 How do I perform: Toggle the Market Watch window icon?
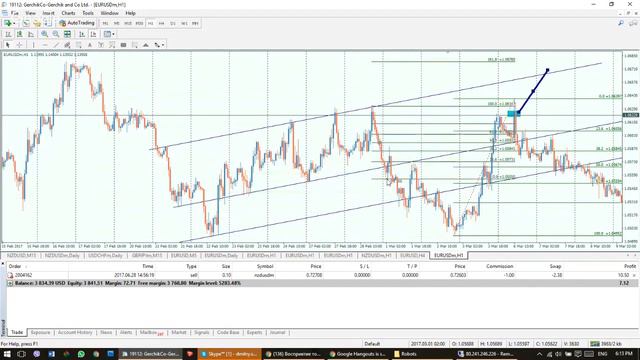coord(26,23)
